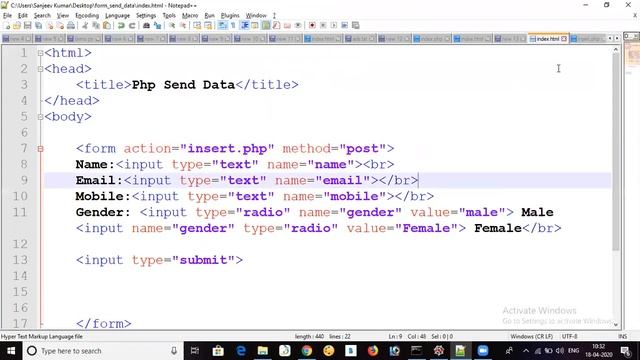Click the Save All toolbar icon

(x=38, y=25)
